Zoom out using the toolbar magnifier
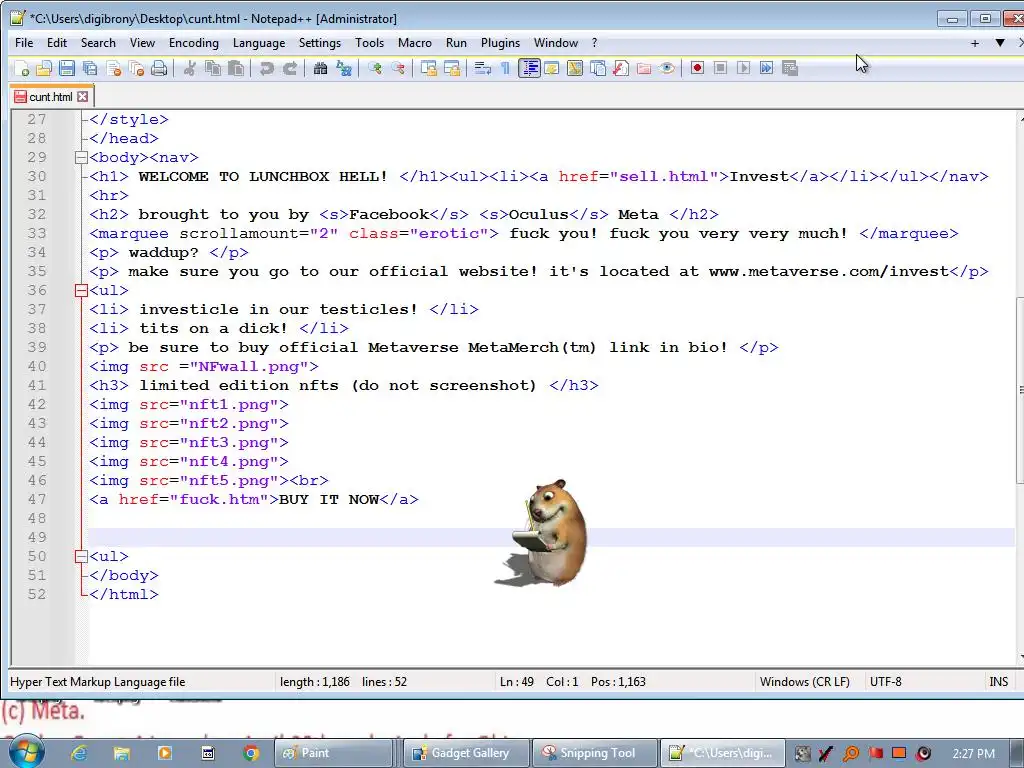 pos(398,68)
